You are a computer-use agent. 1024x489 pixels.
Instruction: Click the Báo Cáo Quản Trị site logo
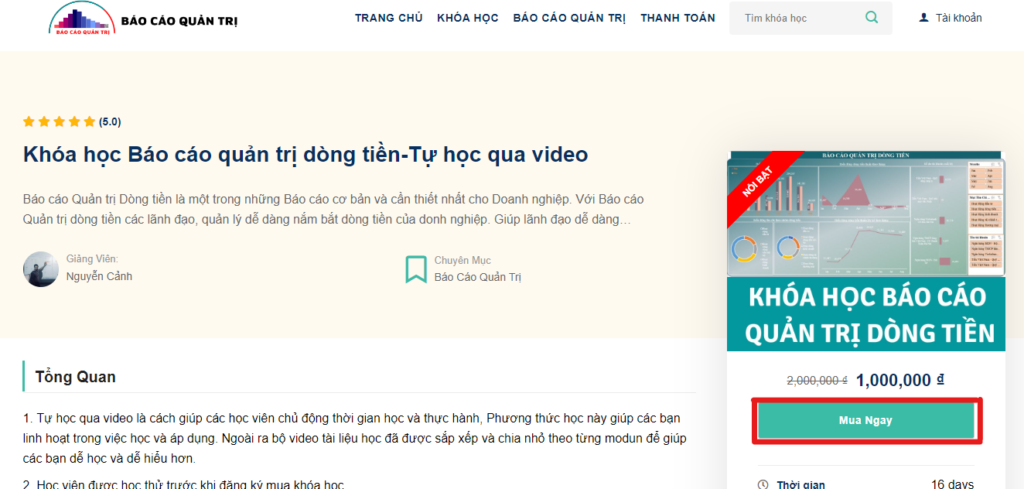point(144,18)
